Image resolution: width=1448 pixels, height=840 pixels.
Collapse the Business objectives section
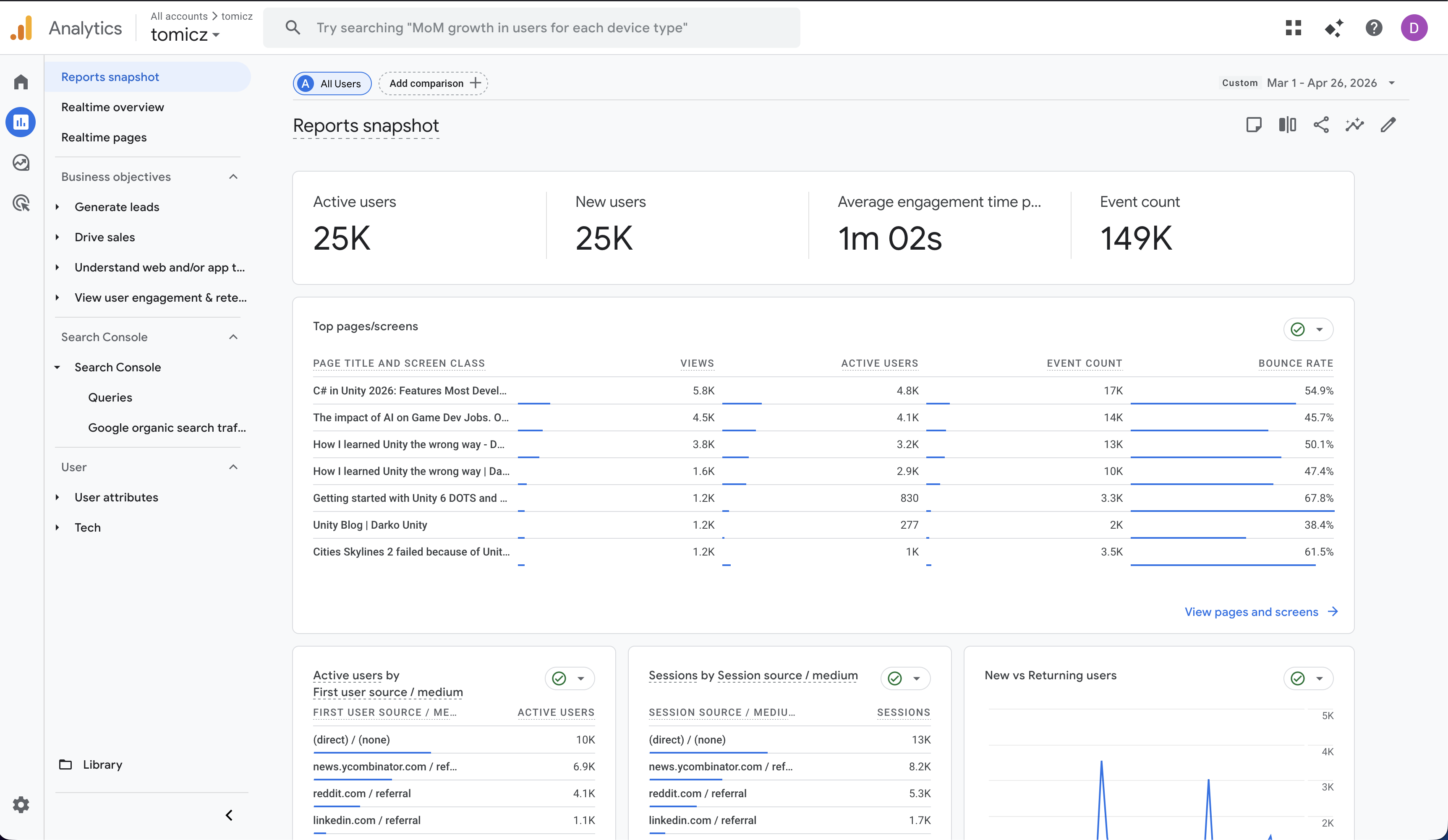233,177
